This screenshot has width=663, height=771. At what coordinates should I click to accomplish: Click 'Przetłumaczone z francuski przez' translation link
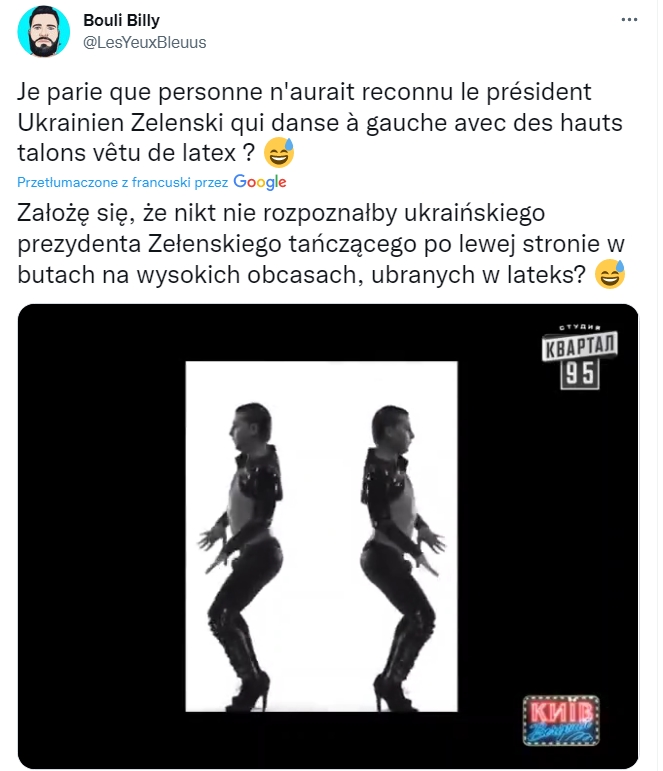pos(122,182)
